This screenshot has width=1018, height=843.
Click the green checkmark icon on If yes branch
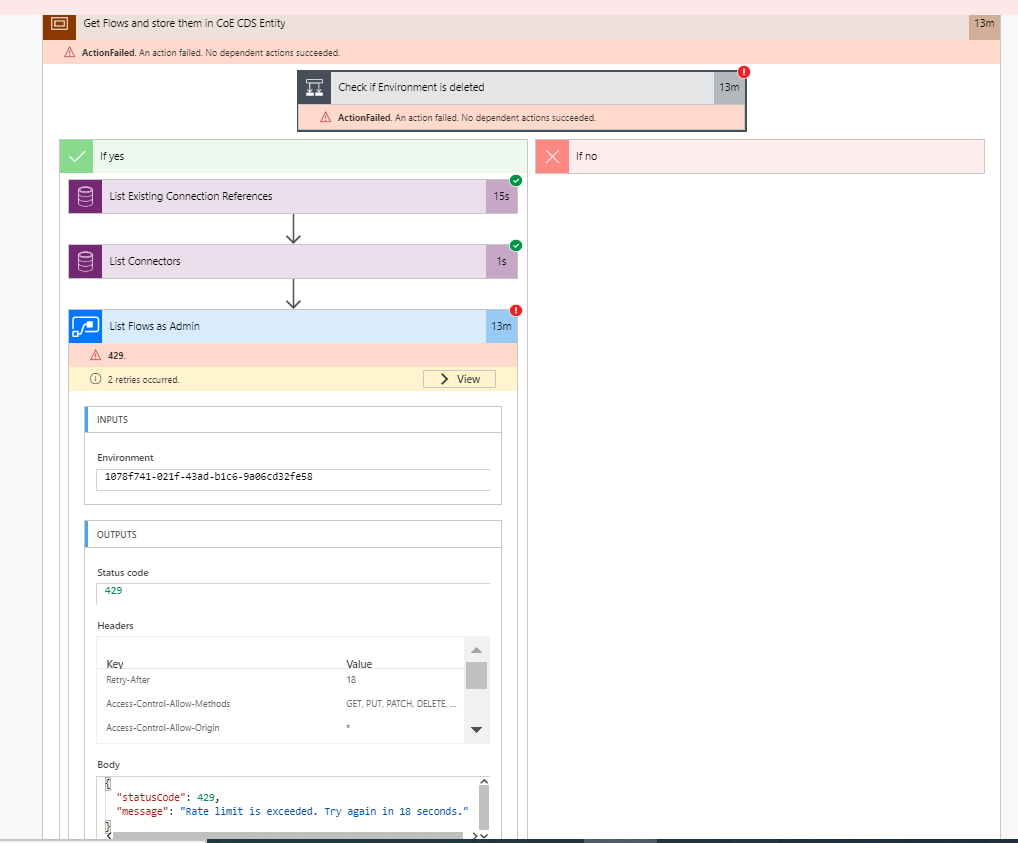(76, 156)
